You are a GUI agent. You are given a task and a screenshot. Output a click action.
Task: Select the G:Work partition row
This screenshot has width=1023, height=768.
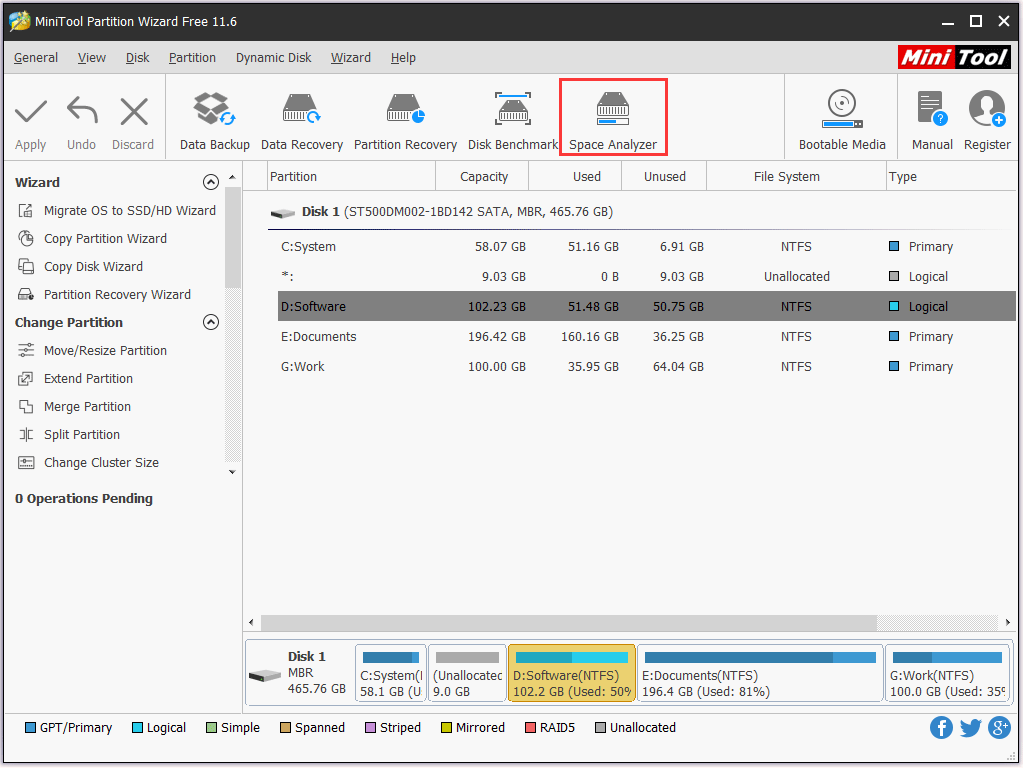click(x=646, y=367)
